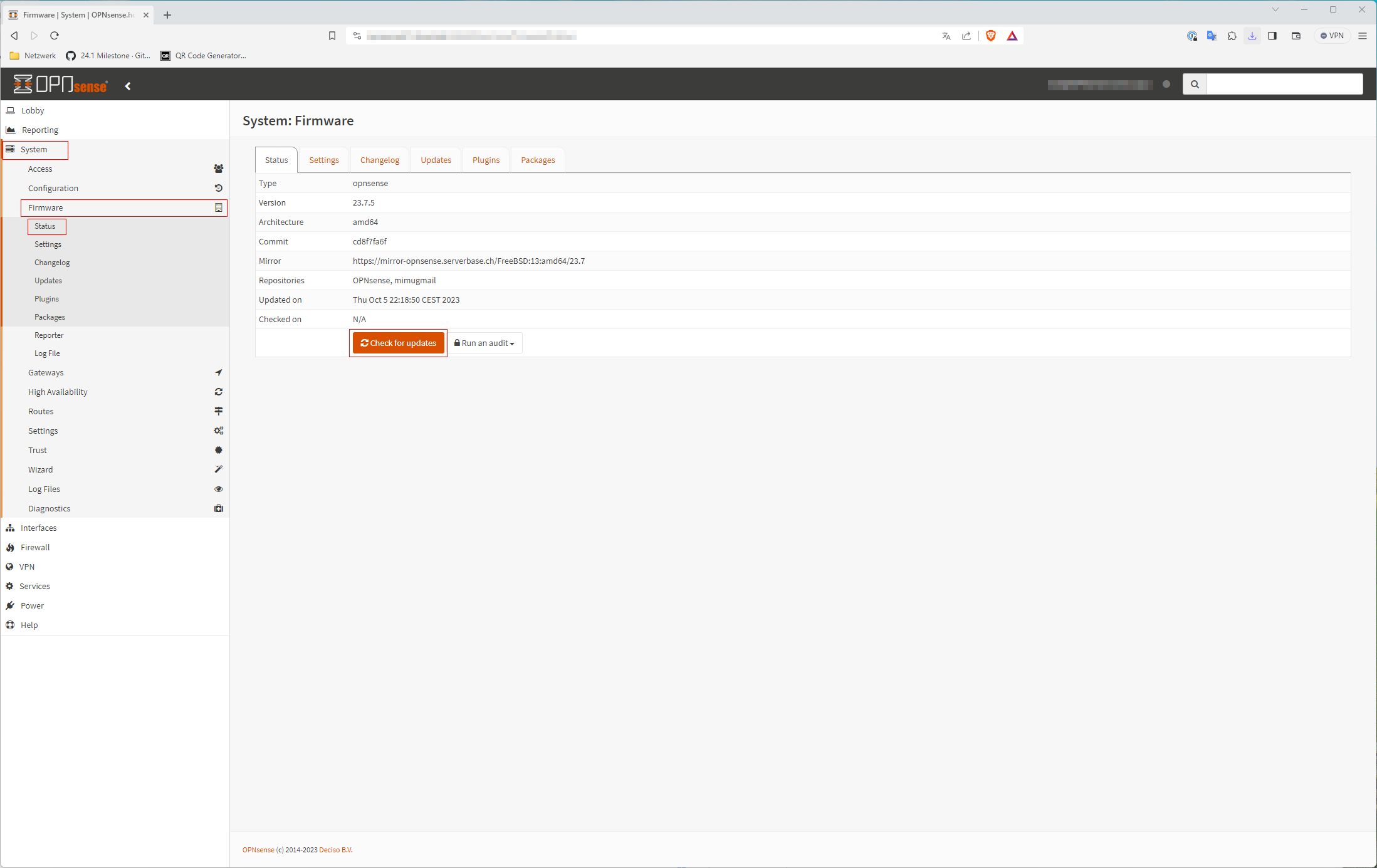Open Changelog in sidebar submenu

(x=52, y=263)
